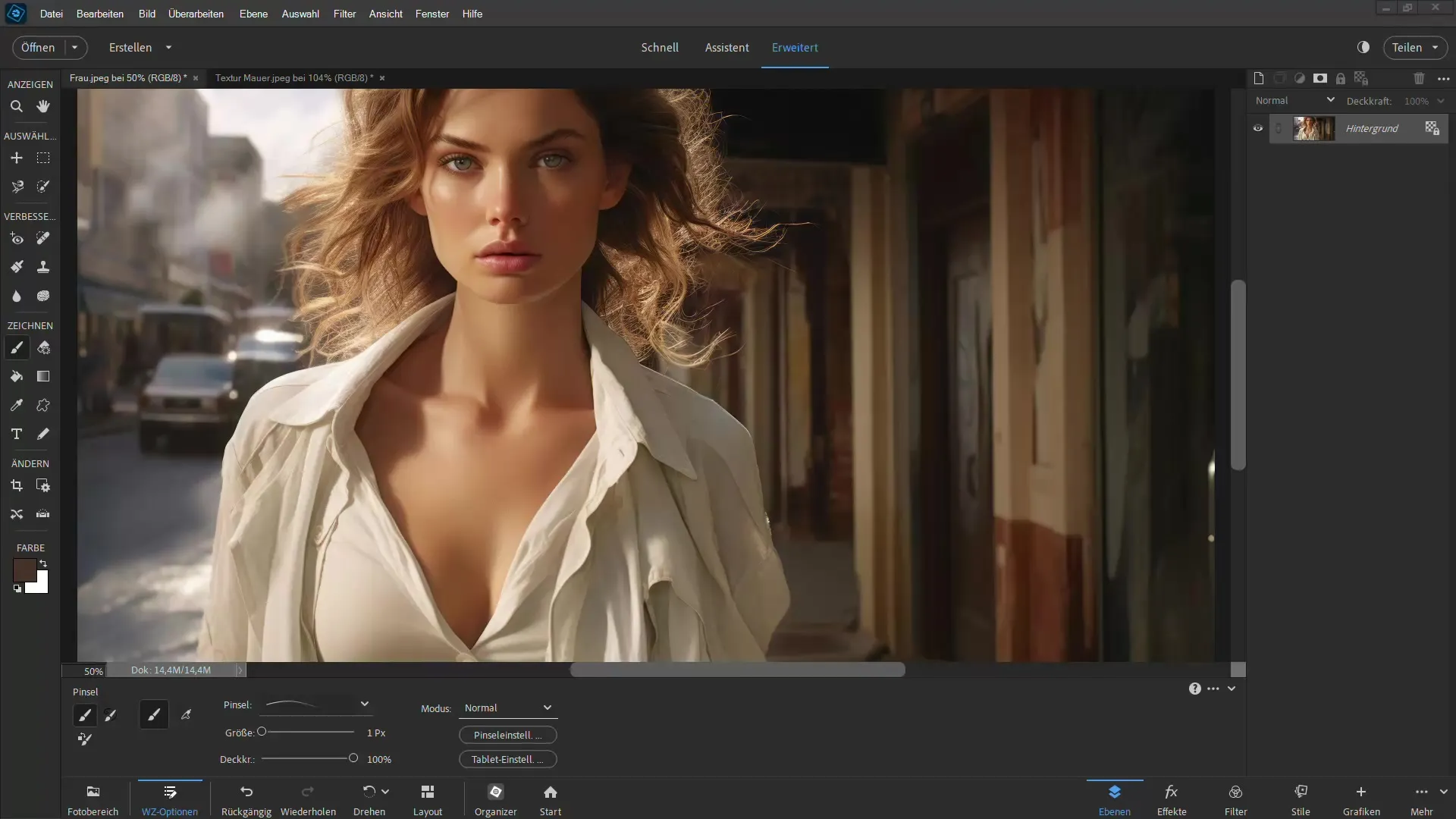Open the Modus blend mode dropdown
This screenshot has height=819, width=1456.
(x=506, y=707)
